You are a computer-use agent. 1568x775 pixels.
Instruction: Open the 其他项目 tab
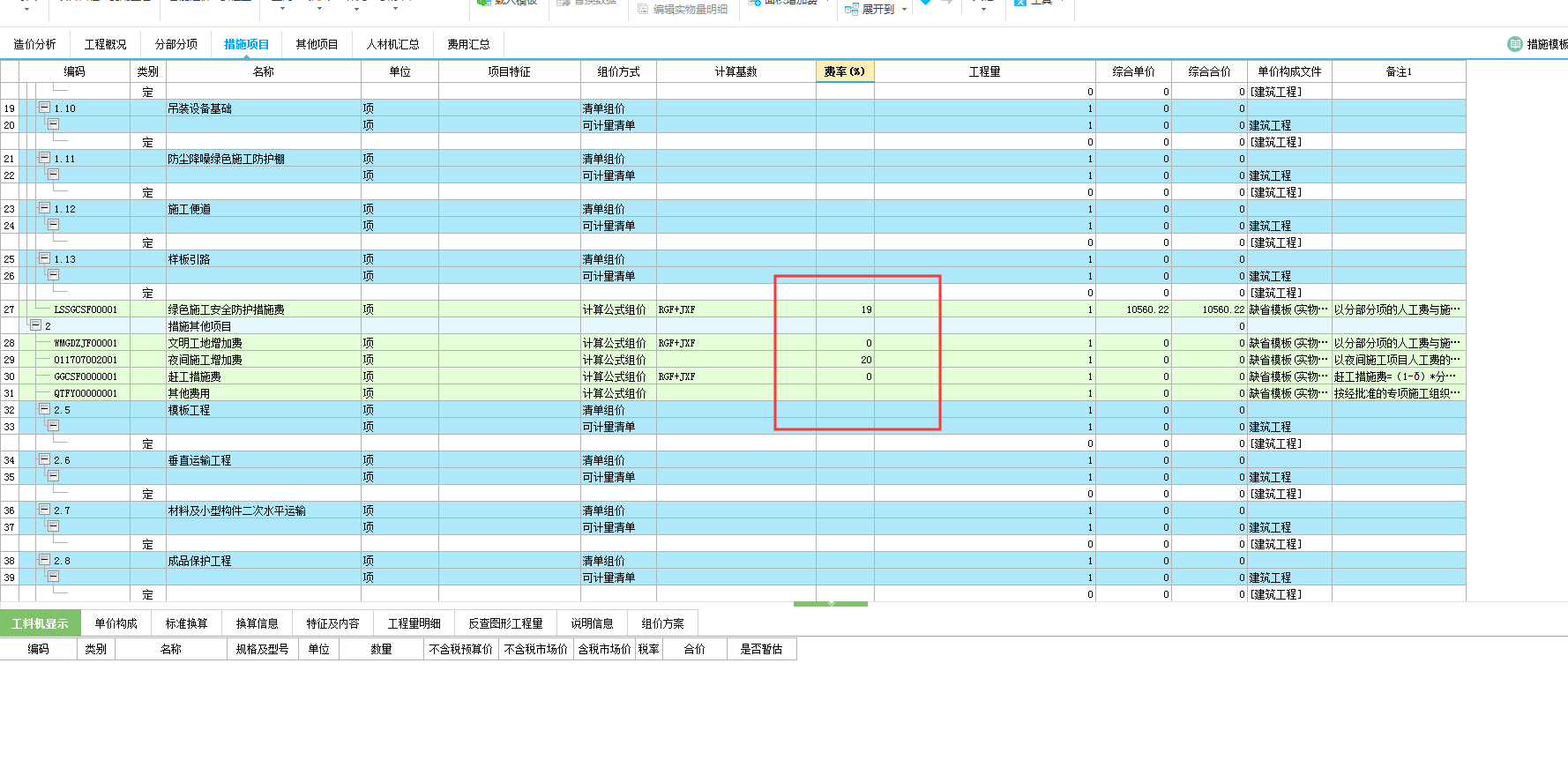(317, 44)
